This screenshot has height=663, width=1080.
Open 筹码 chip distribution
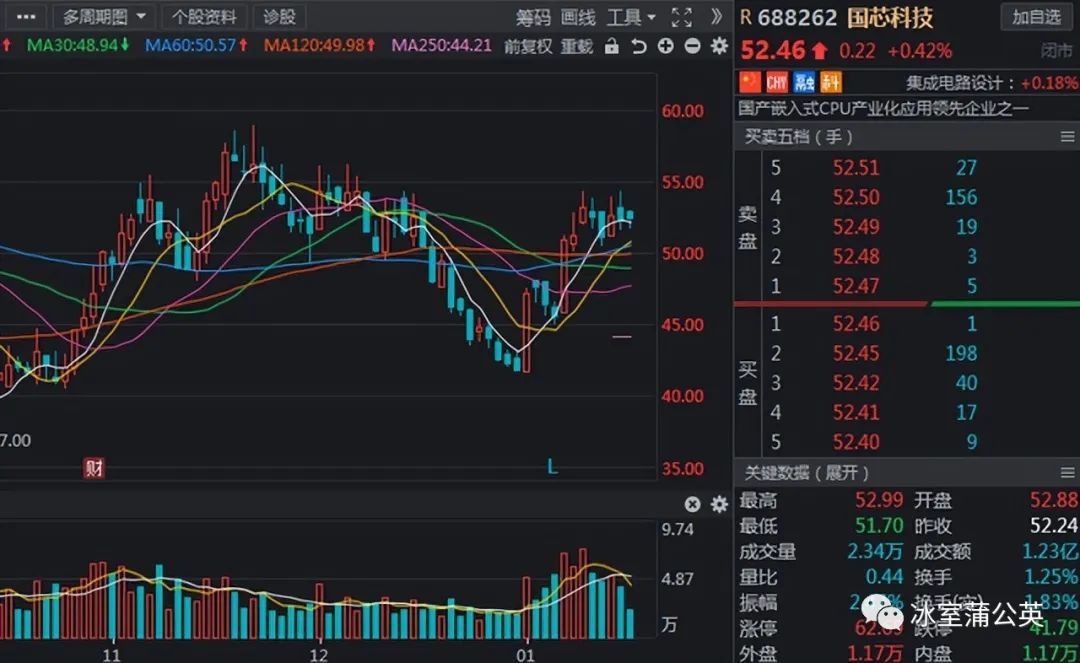click(533, 17)
